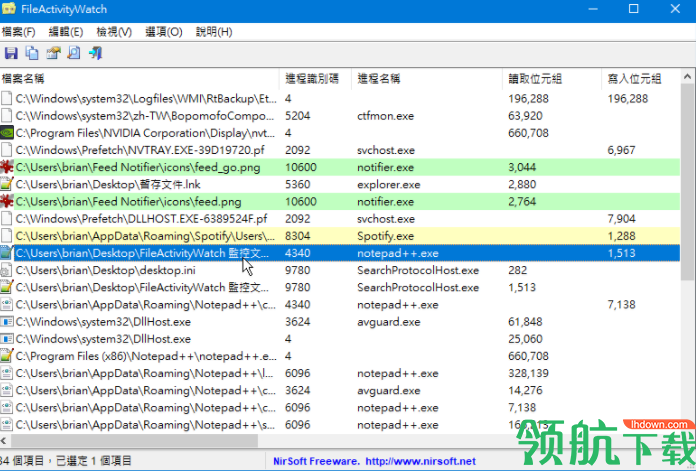Click the 61,848 read bytes value
Screen dimensions: 696x472
[x=525, y=322]
